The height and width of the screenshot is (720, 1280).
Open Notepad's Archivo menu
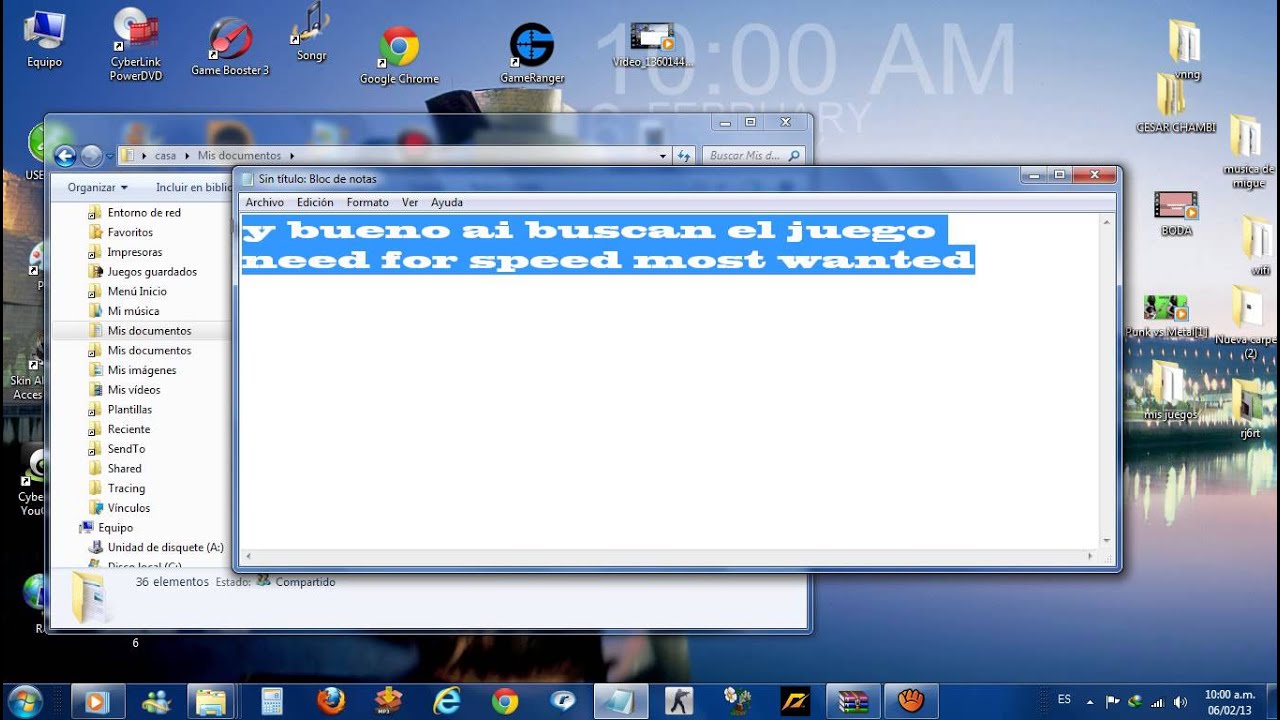pos(265,202)
